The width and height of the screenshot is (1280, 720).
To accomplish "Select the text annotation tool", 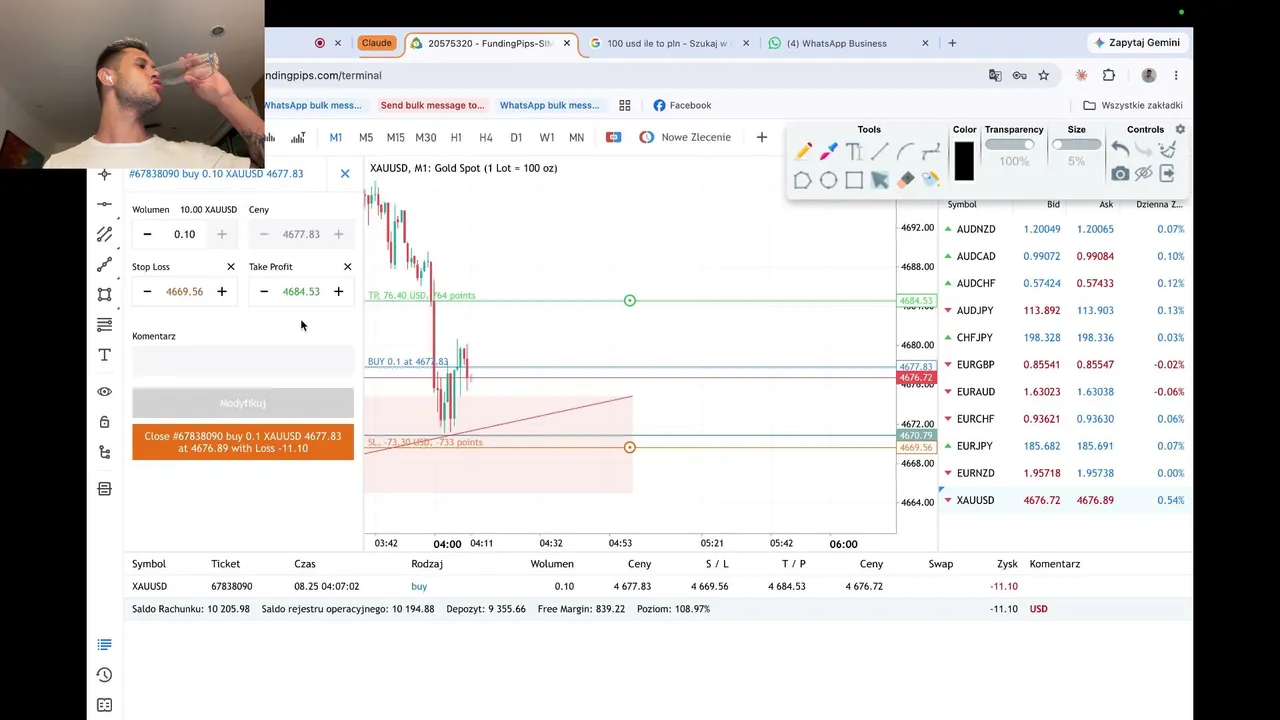I will 854,152.
